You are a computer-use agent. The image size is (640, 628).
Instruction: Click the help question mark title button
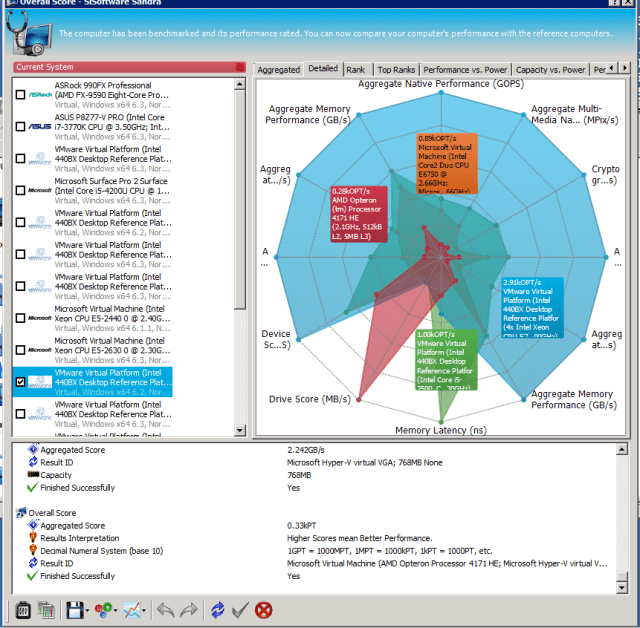(x=615, y=2)
